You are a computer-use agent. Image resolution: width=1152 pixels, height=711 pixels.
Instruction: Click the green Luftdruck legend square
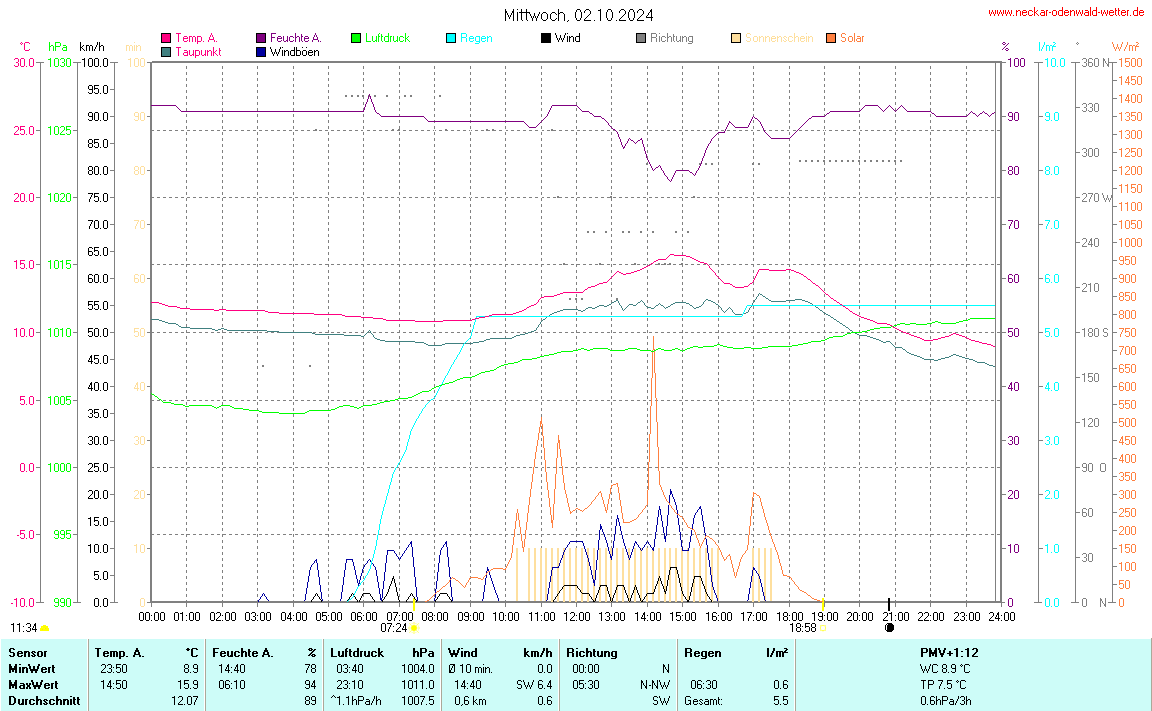356,38
